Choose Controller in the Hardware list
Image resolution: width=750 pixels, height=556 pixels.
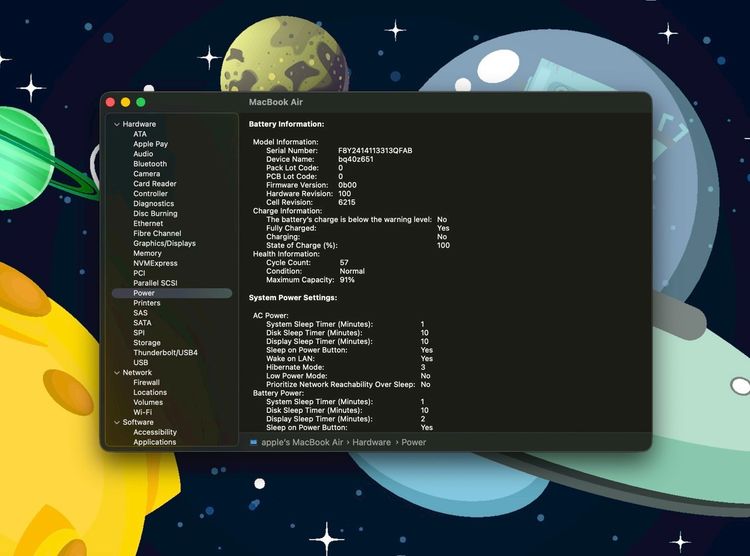point(150,194)
